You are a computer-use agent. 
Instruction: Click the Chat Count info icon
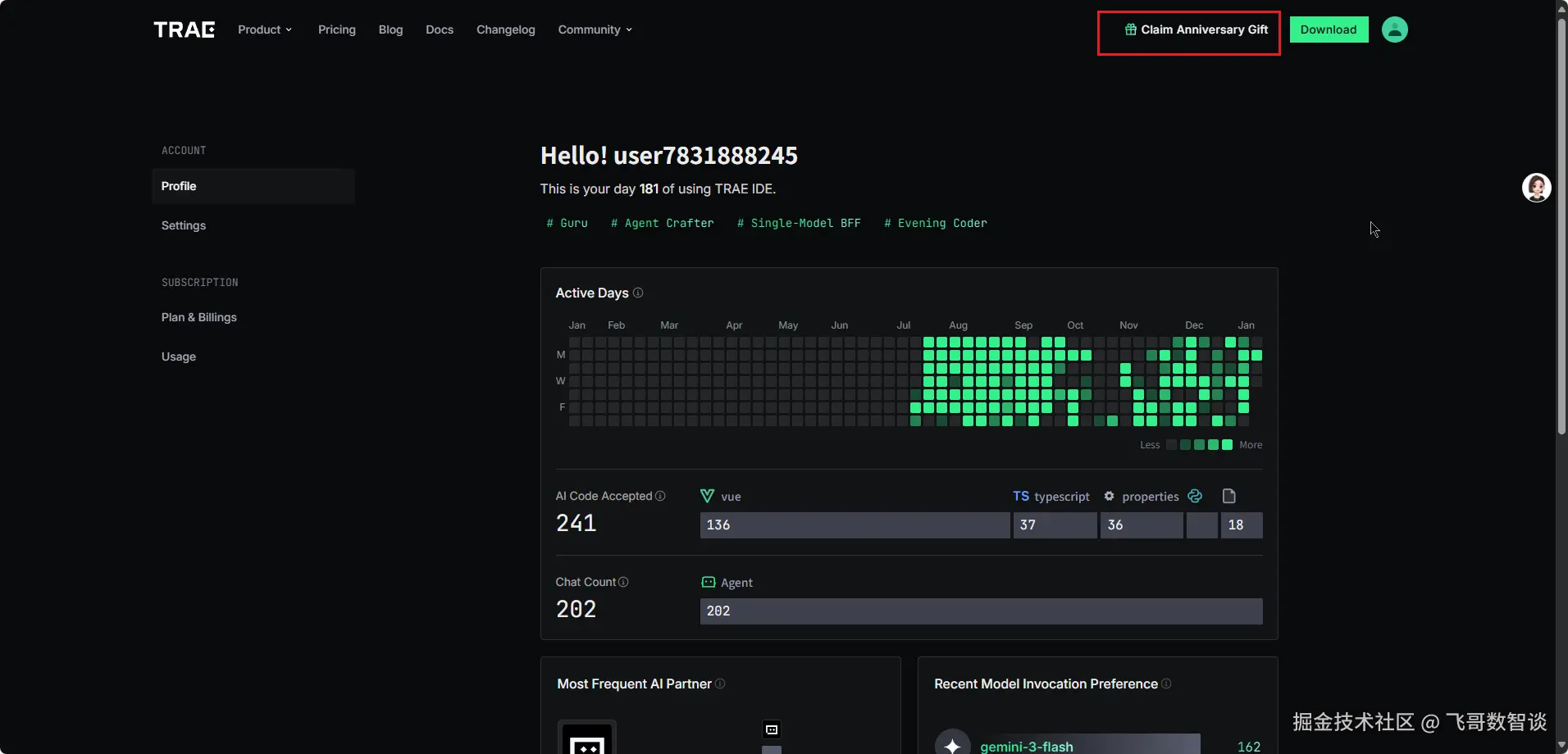click(x=623, y=582)
